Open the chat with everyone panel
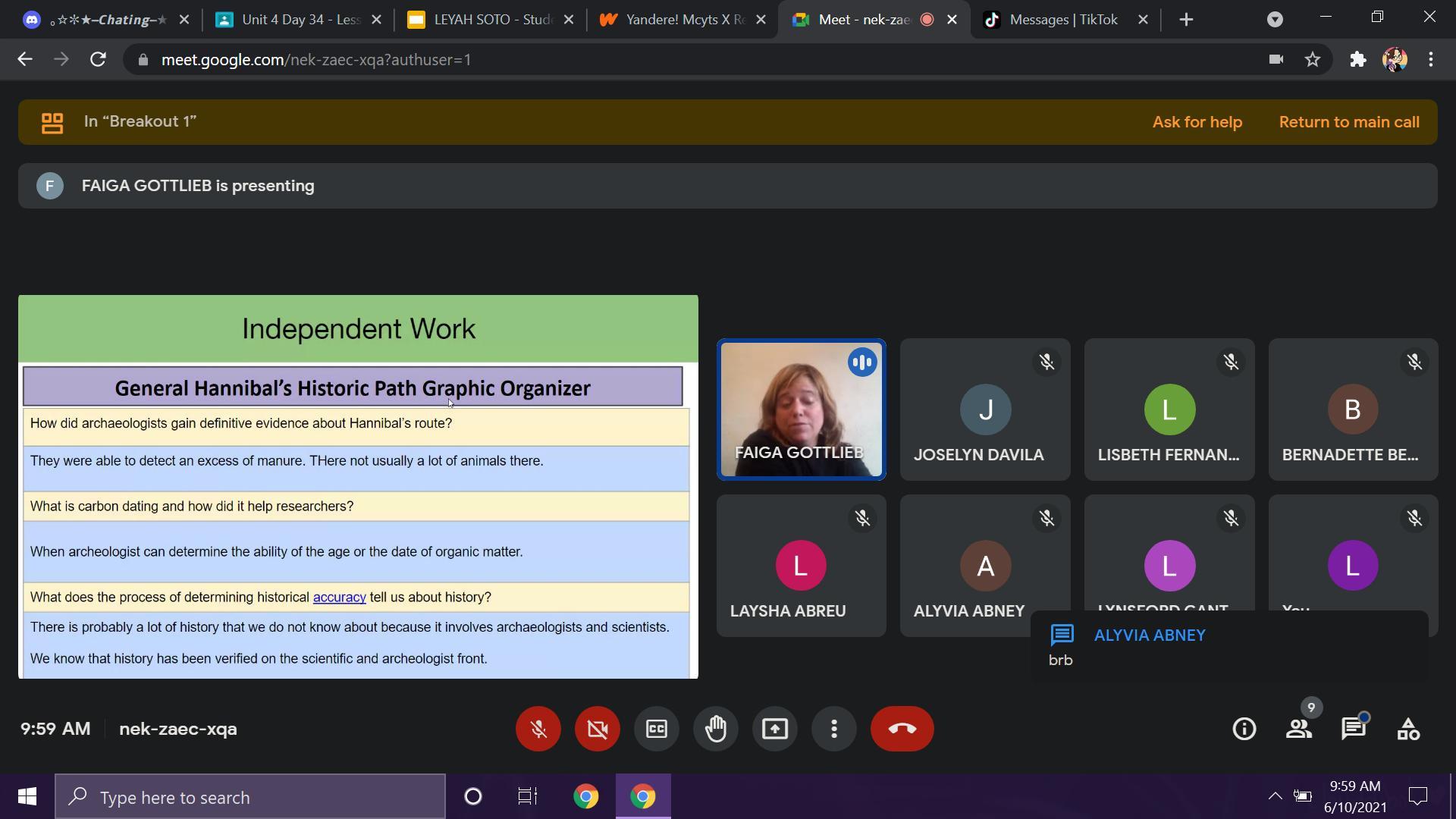Image resolution: width=1456 pixels, height=819 pixels. point(1354,730)
